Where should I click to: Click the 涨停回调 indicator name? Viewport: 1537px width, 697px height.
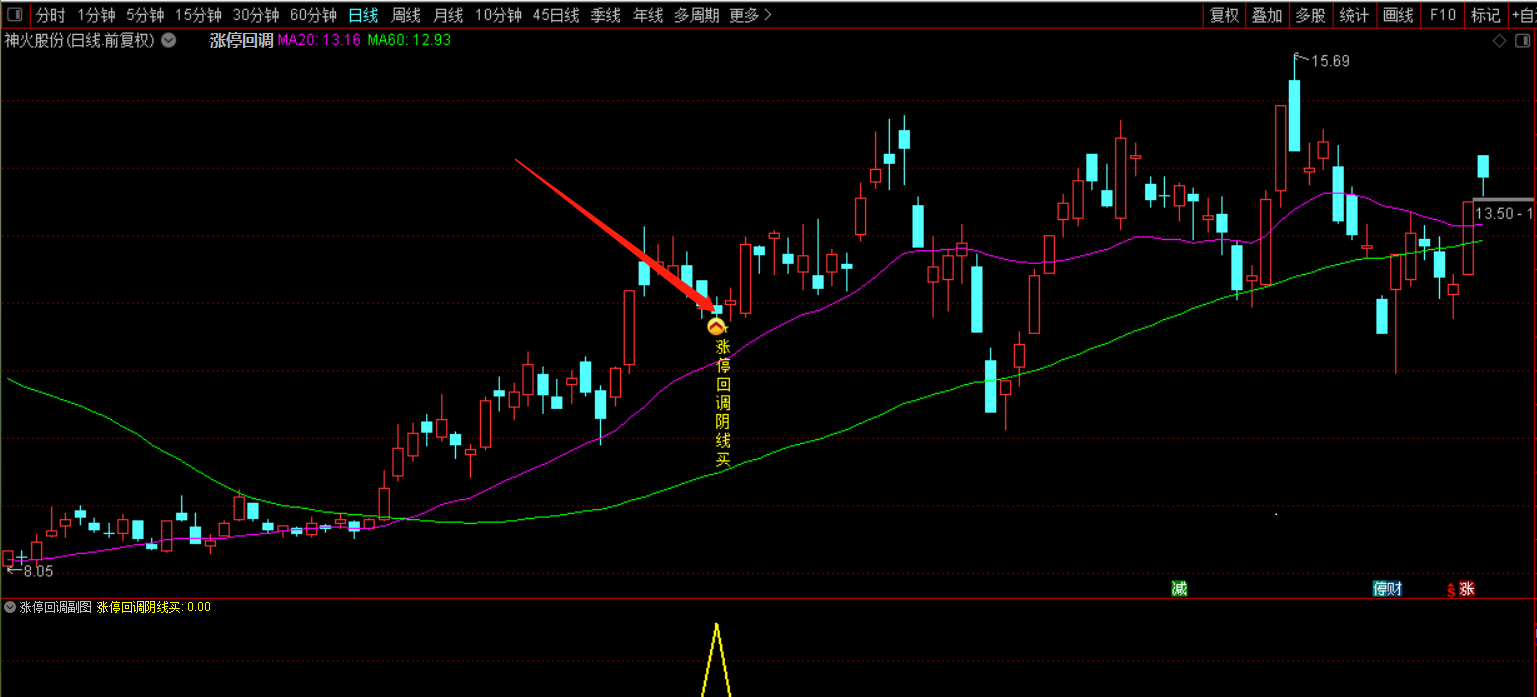tap(241, 41)
